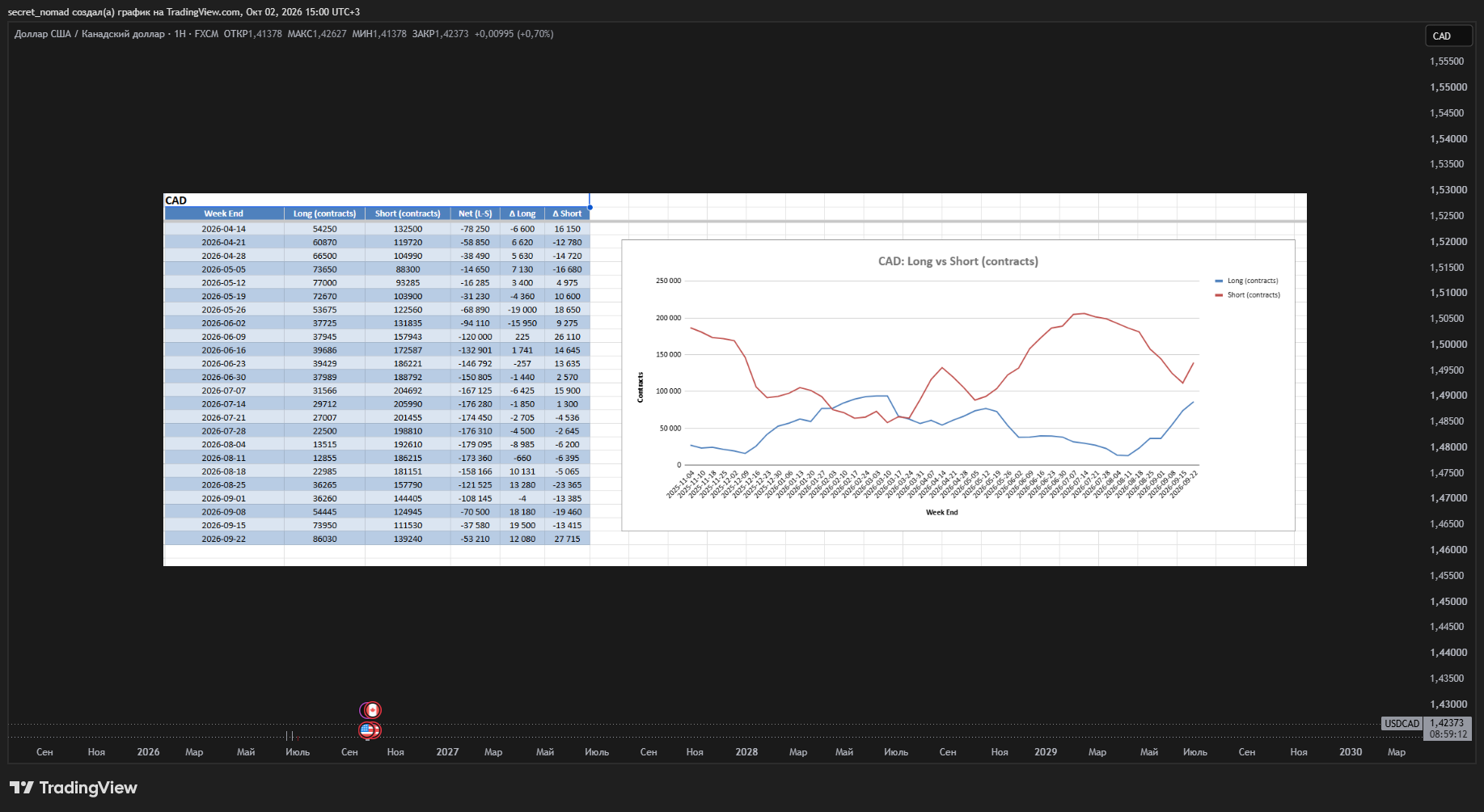
Task: Click the 205990 short contracts cell
Action: pos(408,404)
